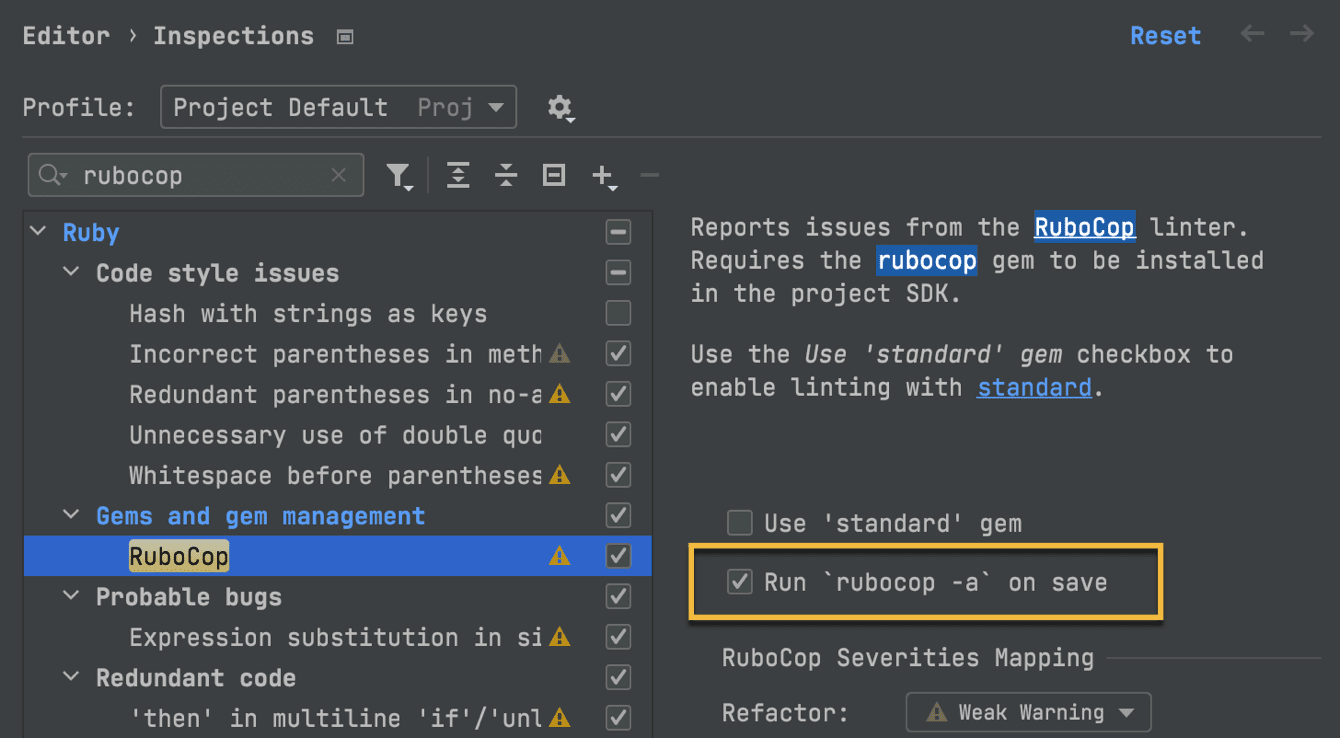Click warning icon on RuboCop row
Image resolution: width=1340 pixels, height=738 pixels.
pos(560,557)
